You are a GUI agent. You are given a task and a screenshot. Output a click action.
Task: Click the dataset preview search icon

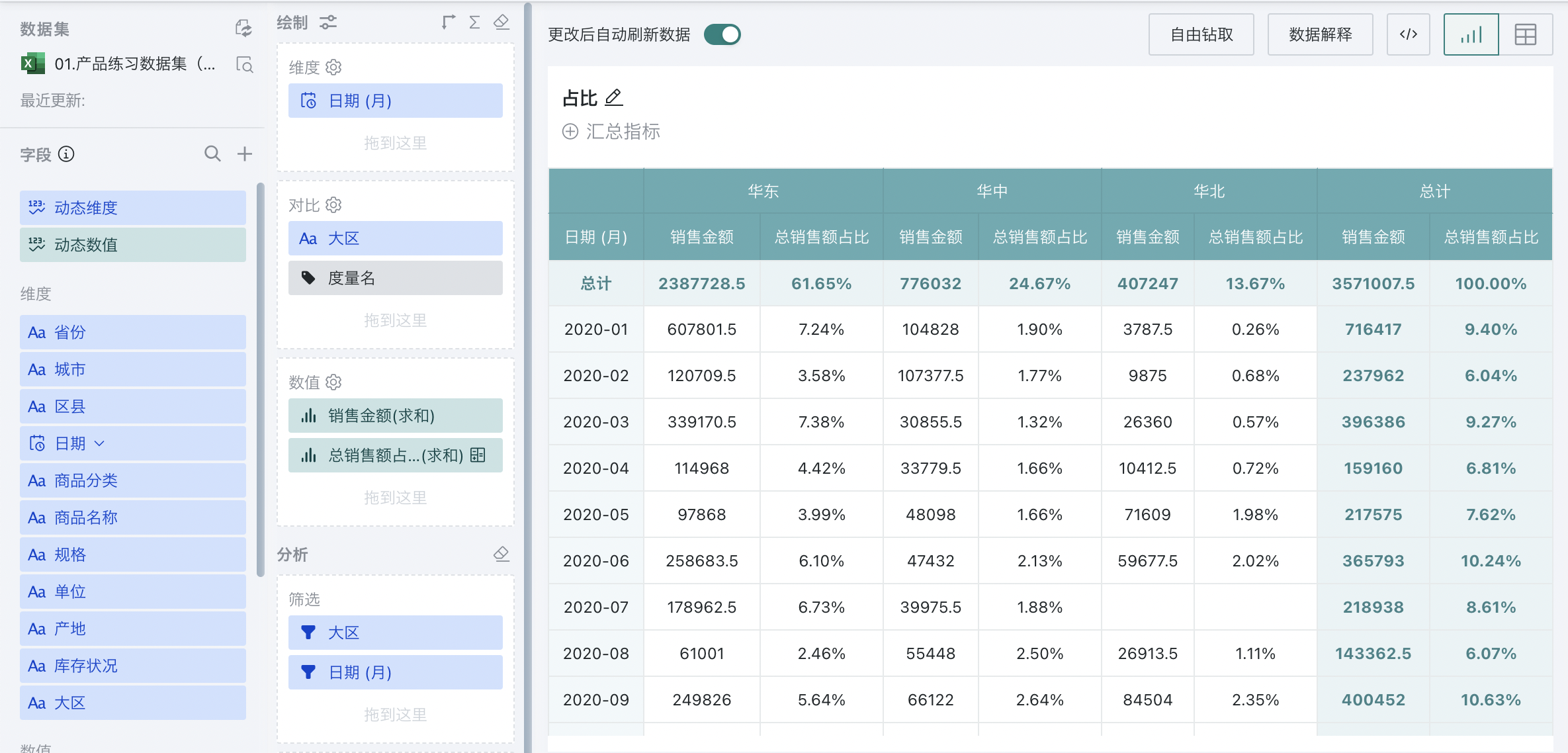244,64
